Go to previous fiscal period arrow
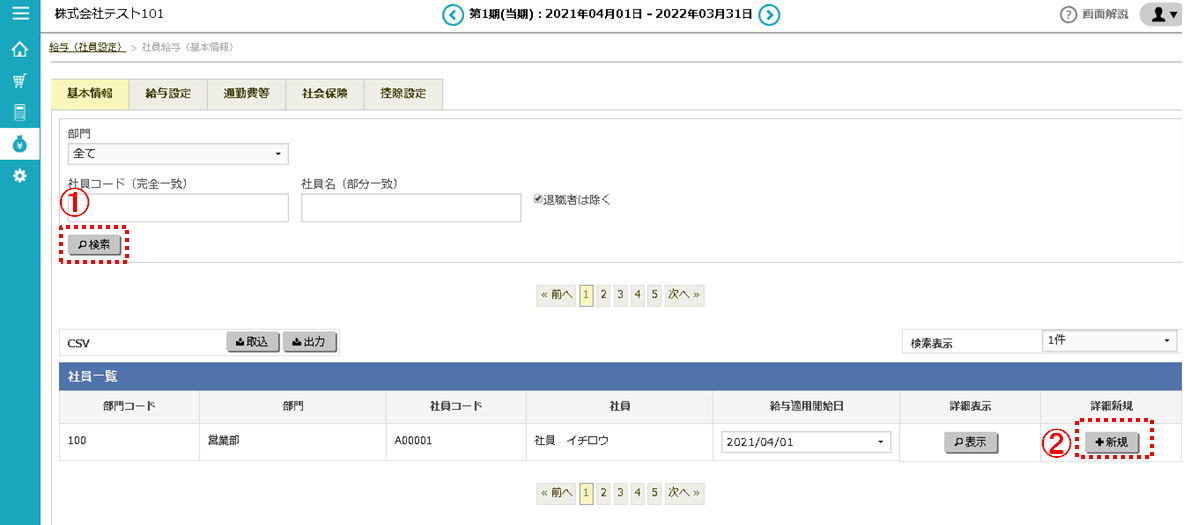Viewport: 1187px width, 525px height. tap(454, 14)
